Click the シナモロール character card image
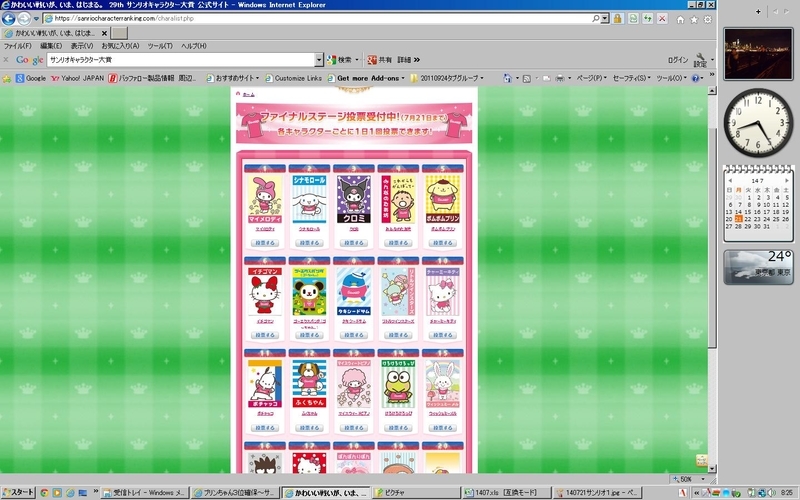This screenshot has width=800, height=500. (x=309, y=199)
